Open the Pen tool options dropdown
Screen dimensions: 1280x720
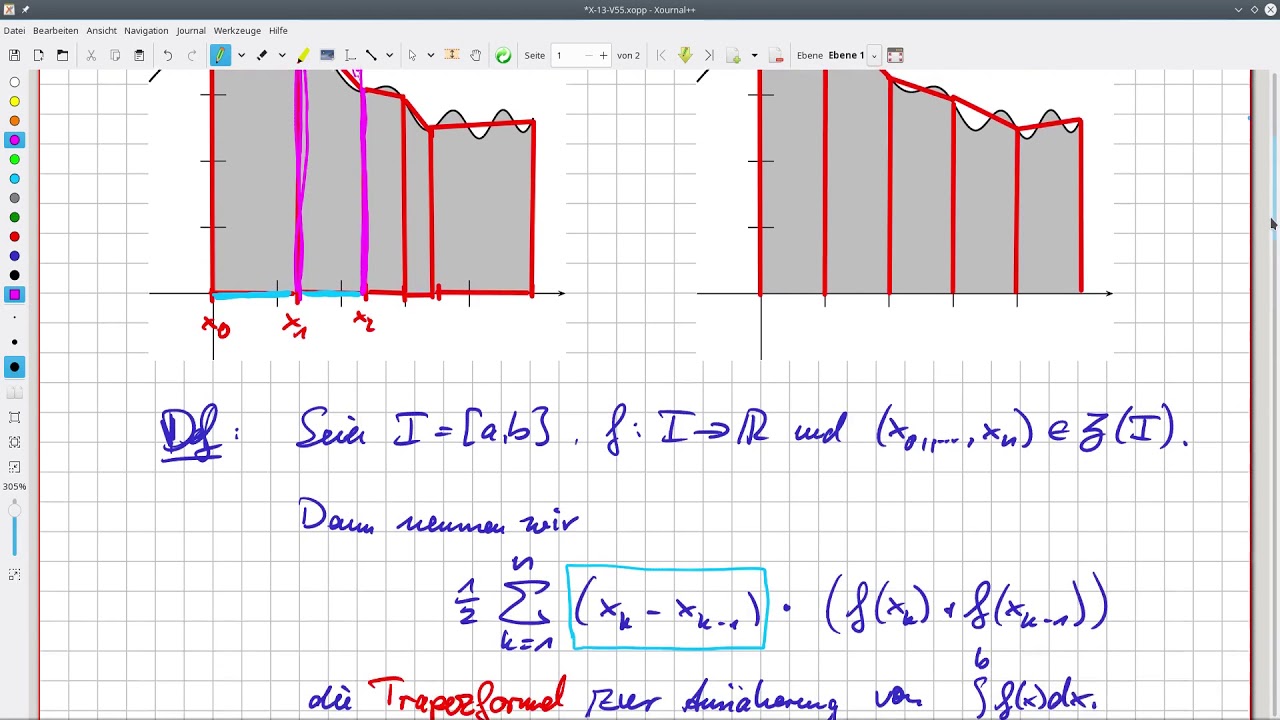click(241, 56)
